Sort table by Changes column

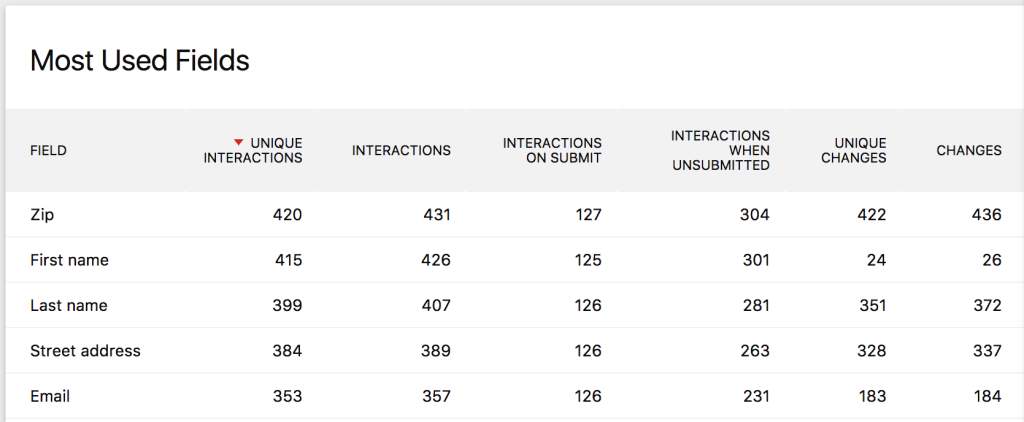(x=968, y=151)
